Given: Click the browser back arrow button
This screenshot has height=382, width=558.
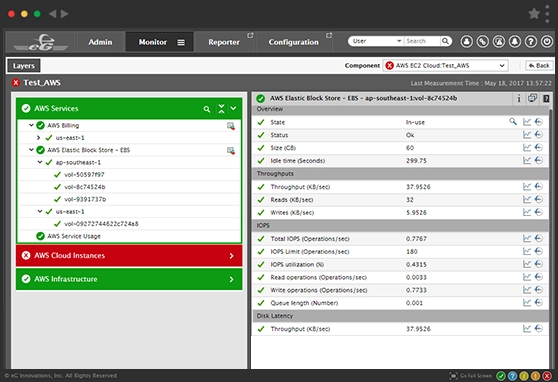Looking at the screenshot, I should tap(52, 14).
